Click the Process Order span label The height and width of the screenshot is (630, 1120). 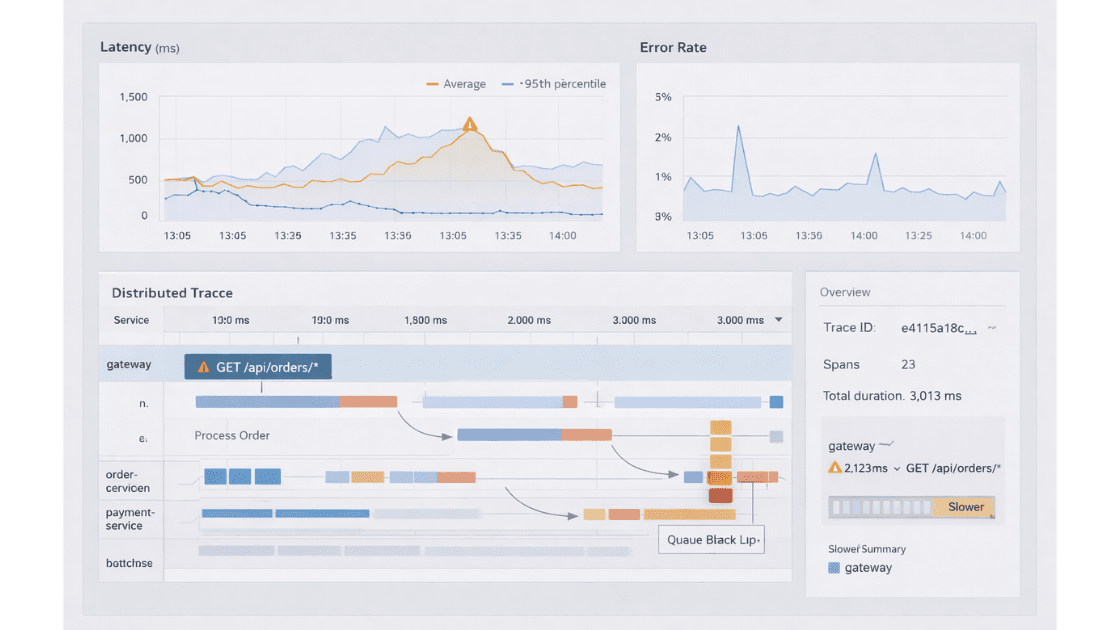point(232,435)
